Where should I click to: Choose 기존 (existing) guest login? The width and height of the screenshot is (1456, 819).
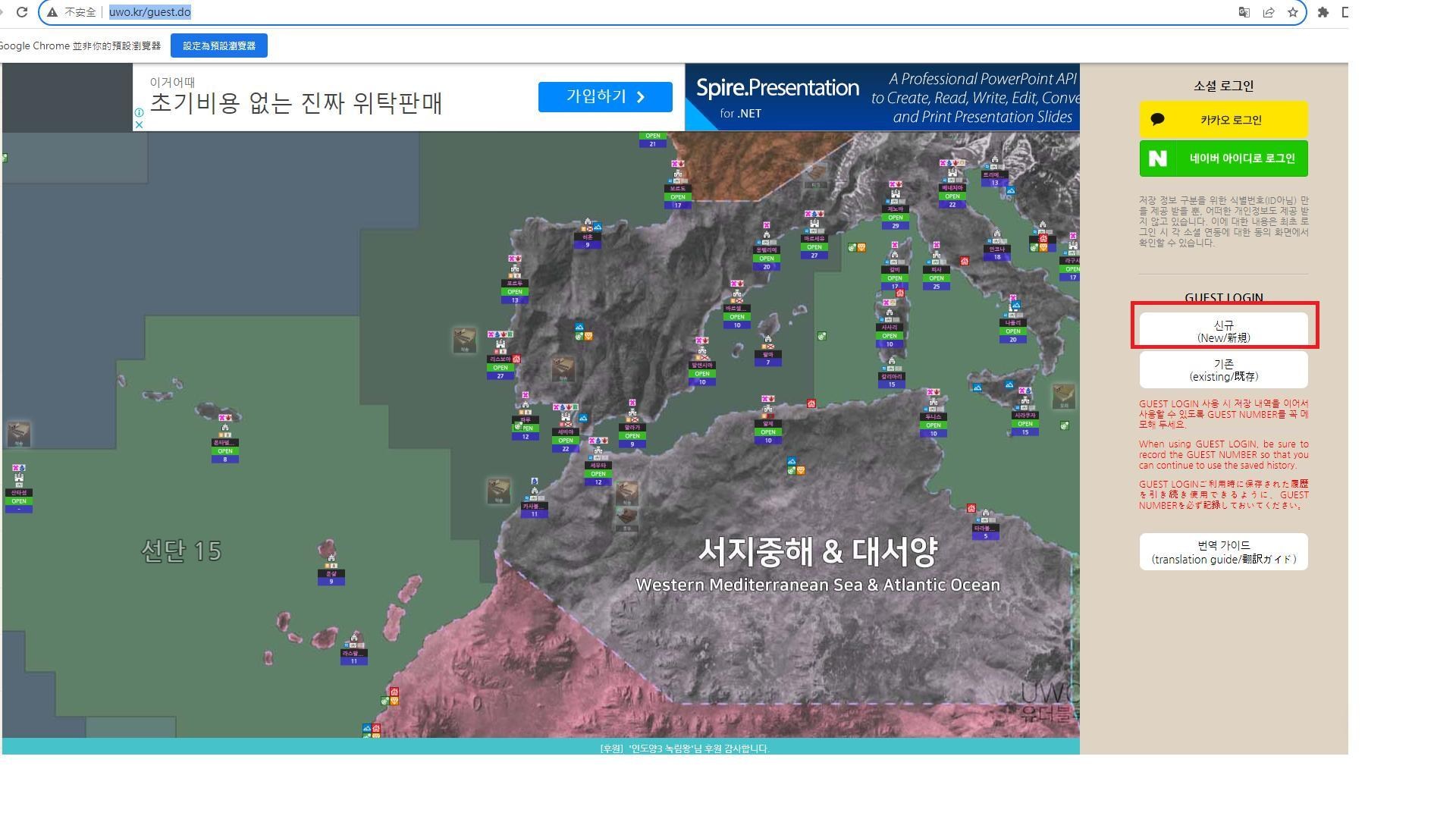pos(1222,370)
